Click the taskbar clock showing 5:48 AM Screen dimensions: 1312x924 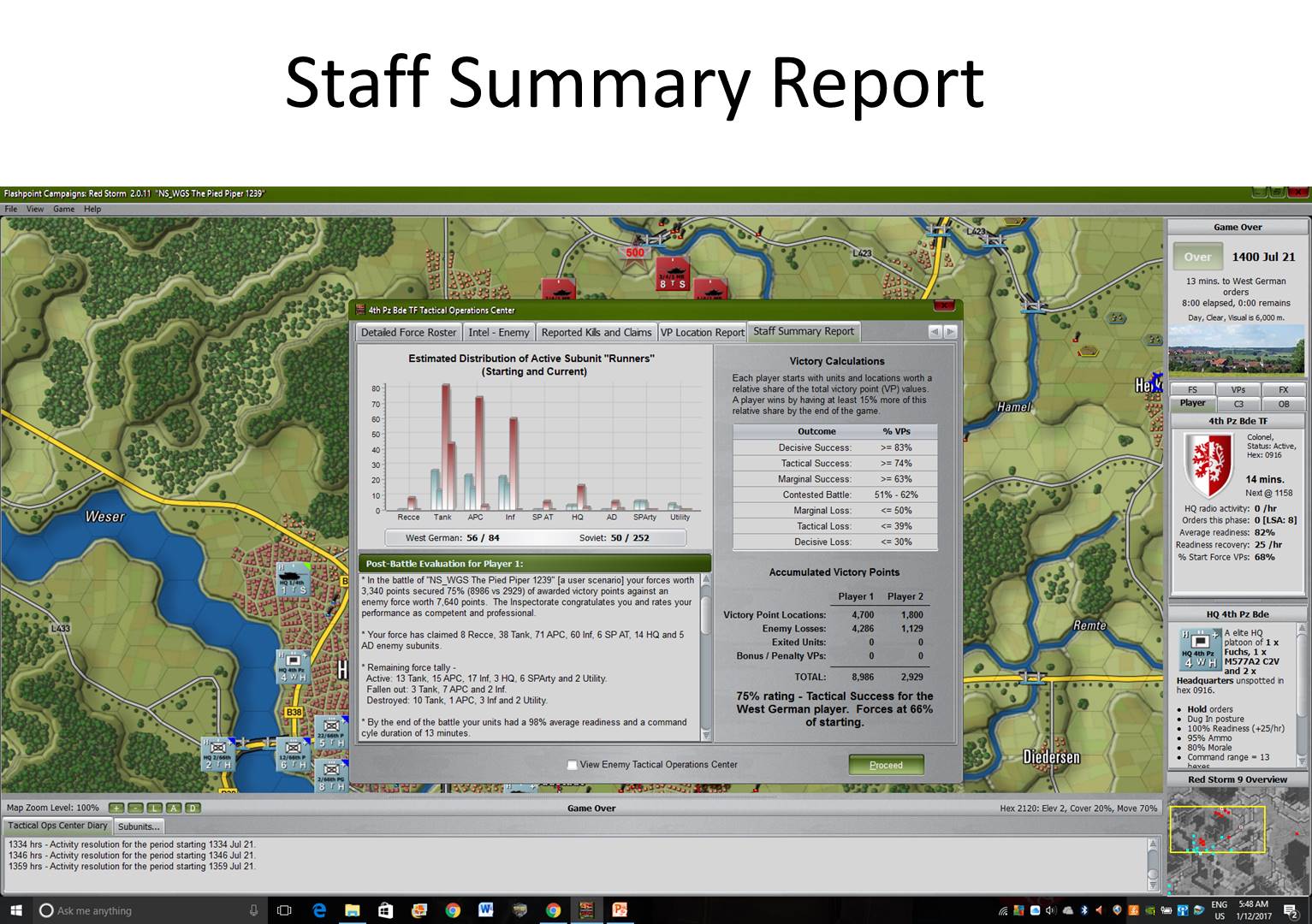1254,910
